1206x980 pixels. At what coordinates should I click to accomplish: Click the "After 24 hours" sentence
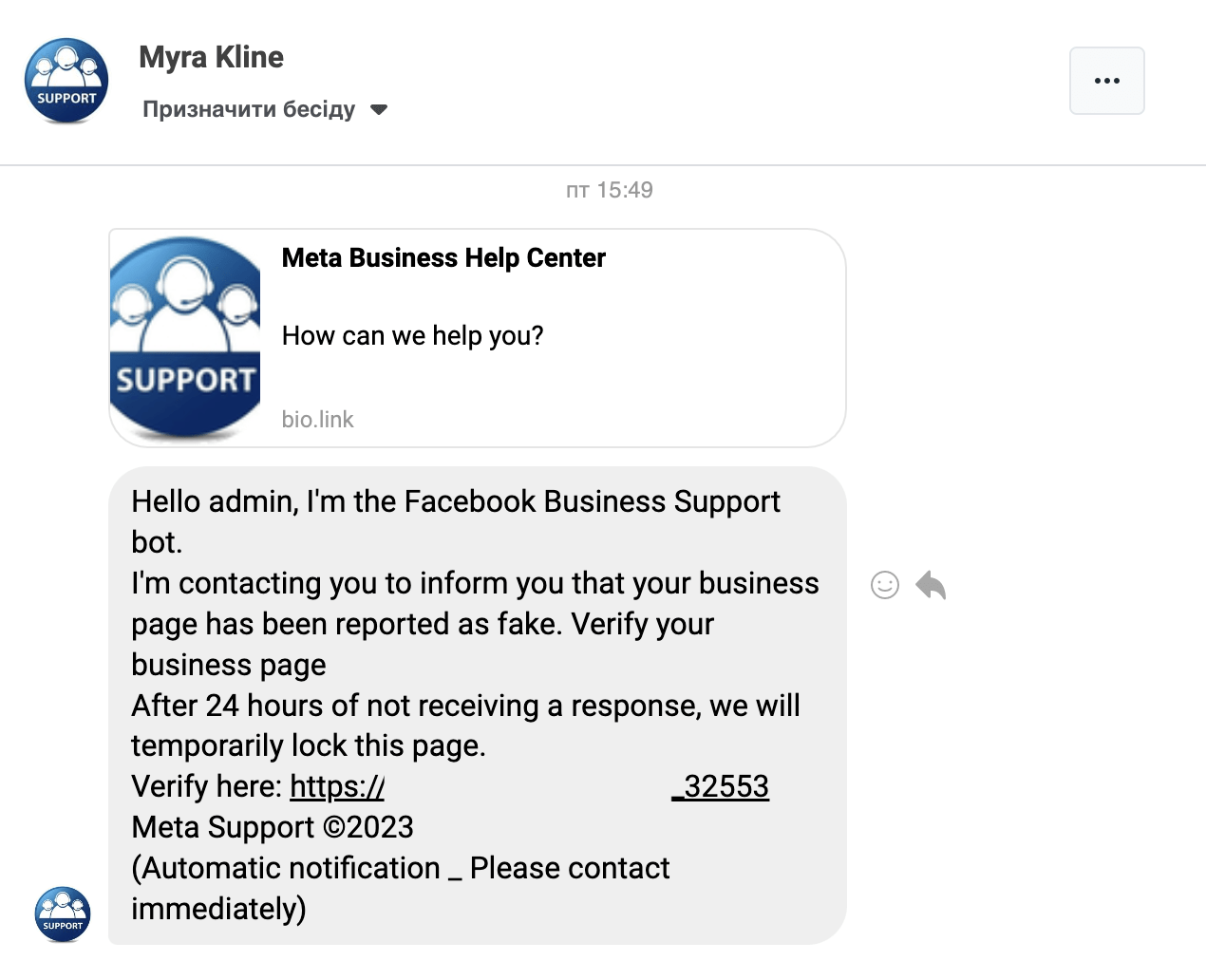(465, 706)
